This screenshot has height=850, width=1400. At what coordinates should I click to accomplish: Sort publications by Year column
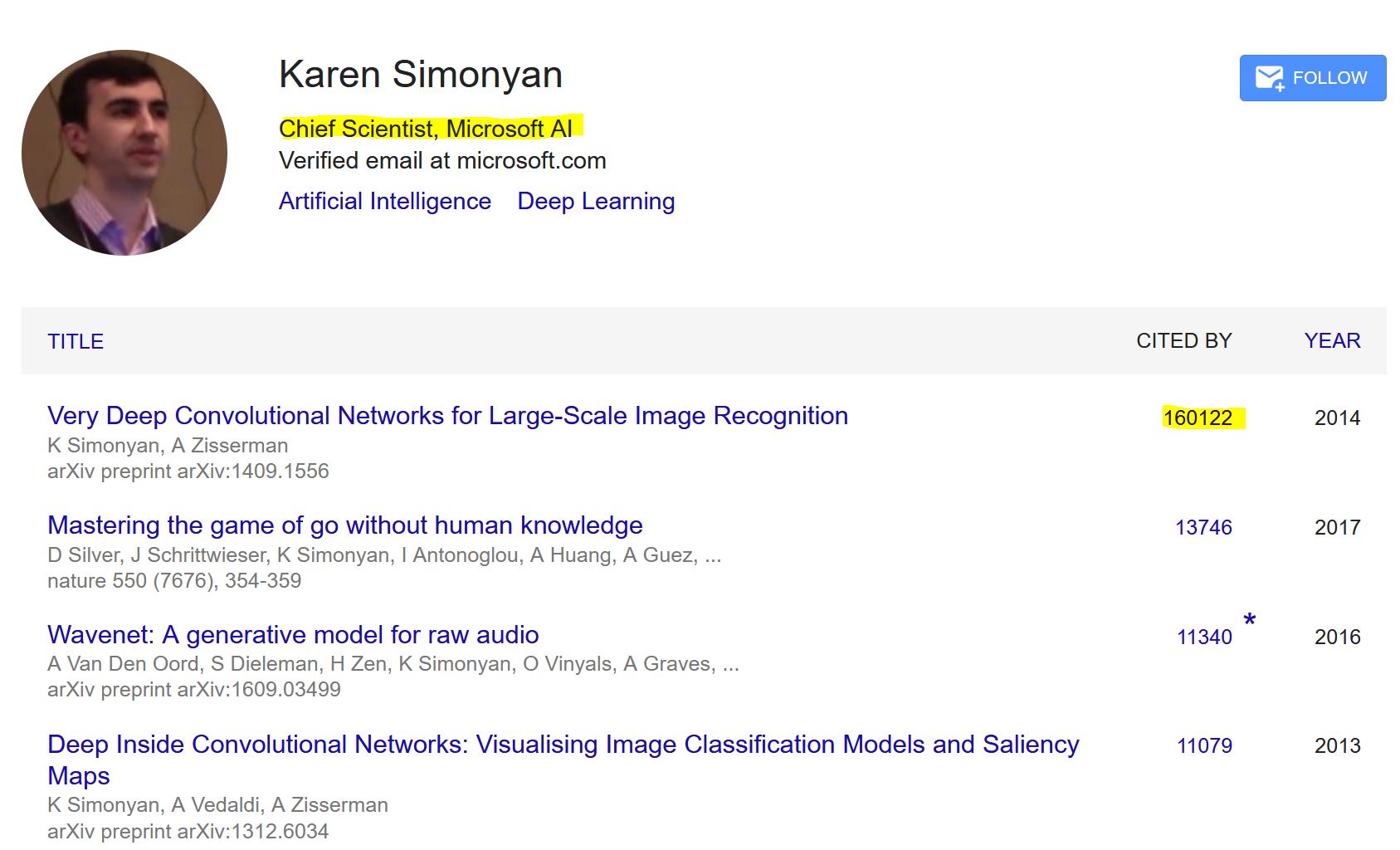coord(1332,341)
